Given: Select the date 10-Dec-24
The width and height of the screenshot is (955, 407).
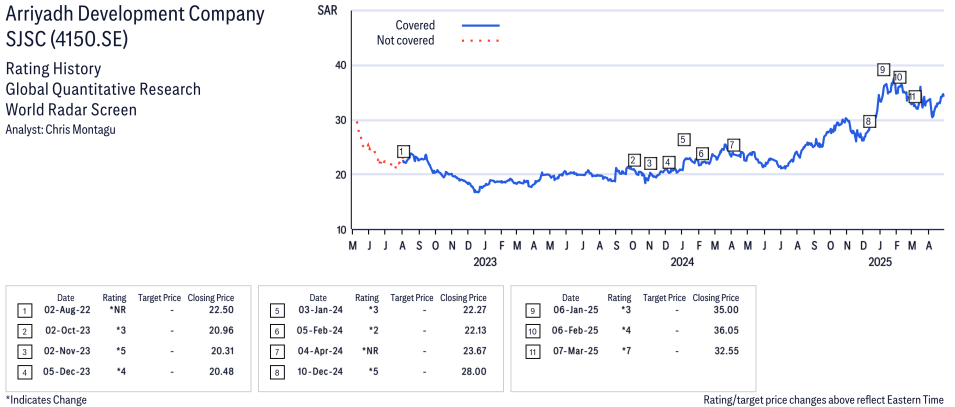Looking at the screenshot, I should pos(319,371).
